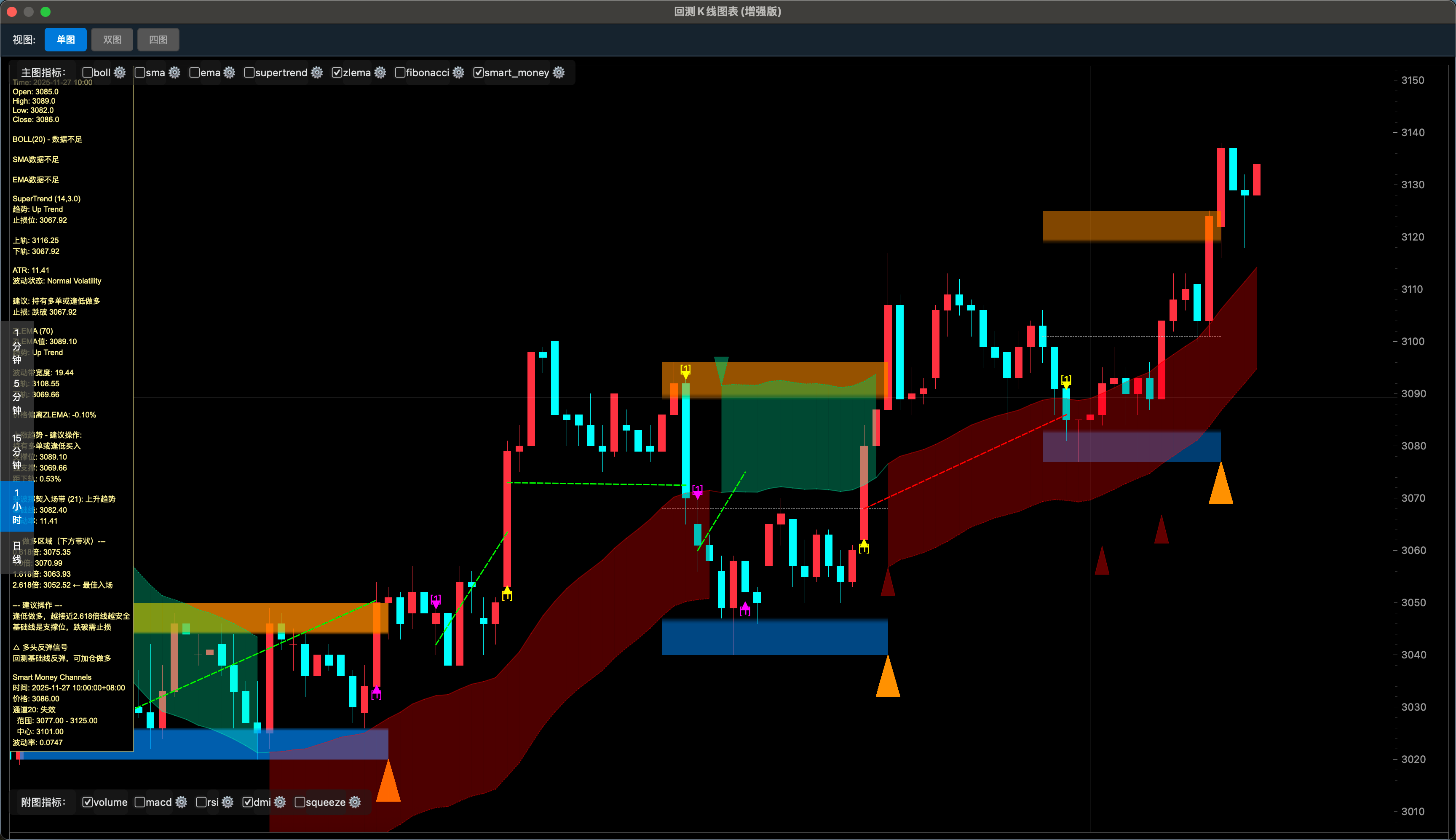The height and width of the screenshot is (840, 1456).
Task: Enable the boll indicator checkbox
Action: (88, 73)
